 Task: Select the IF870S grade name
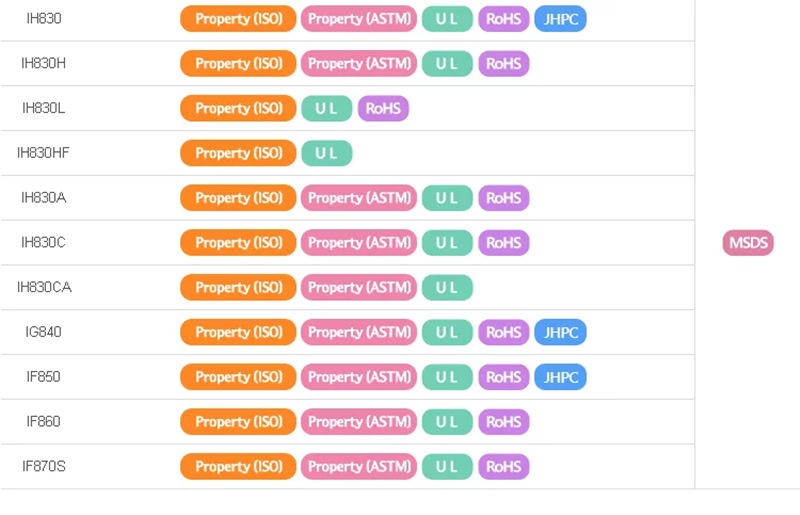coord(44,467)
